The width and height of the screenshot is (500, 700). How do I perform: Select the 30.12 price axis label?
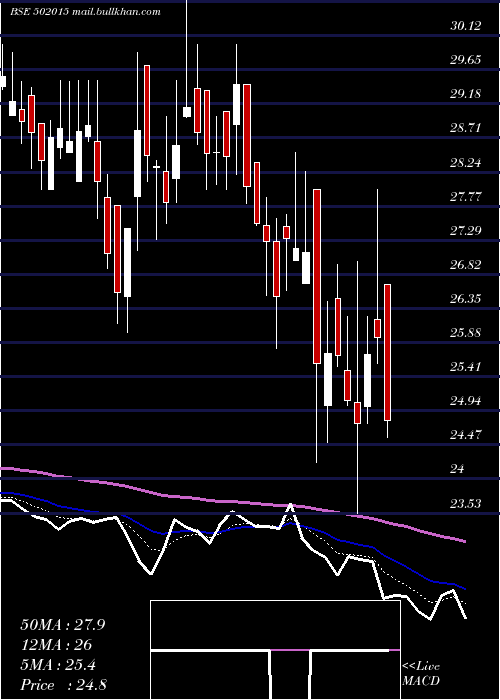click(466, 26)
